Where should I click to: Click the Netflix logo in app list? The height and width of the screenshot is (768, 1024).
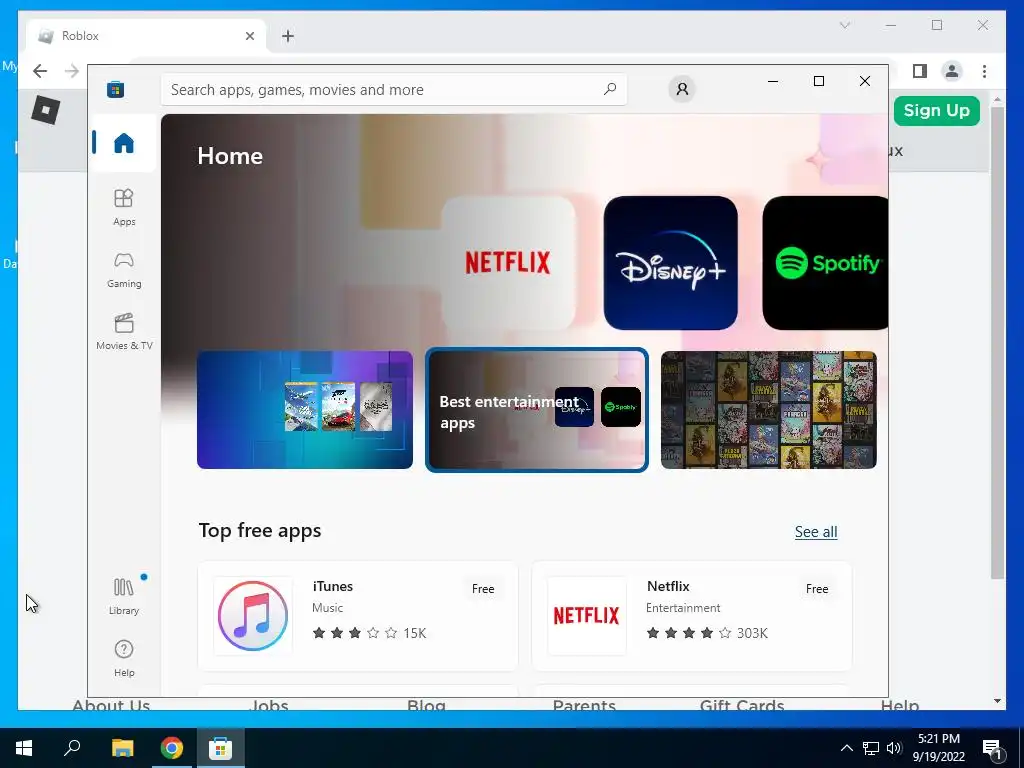(x=586, y=615)
